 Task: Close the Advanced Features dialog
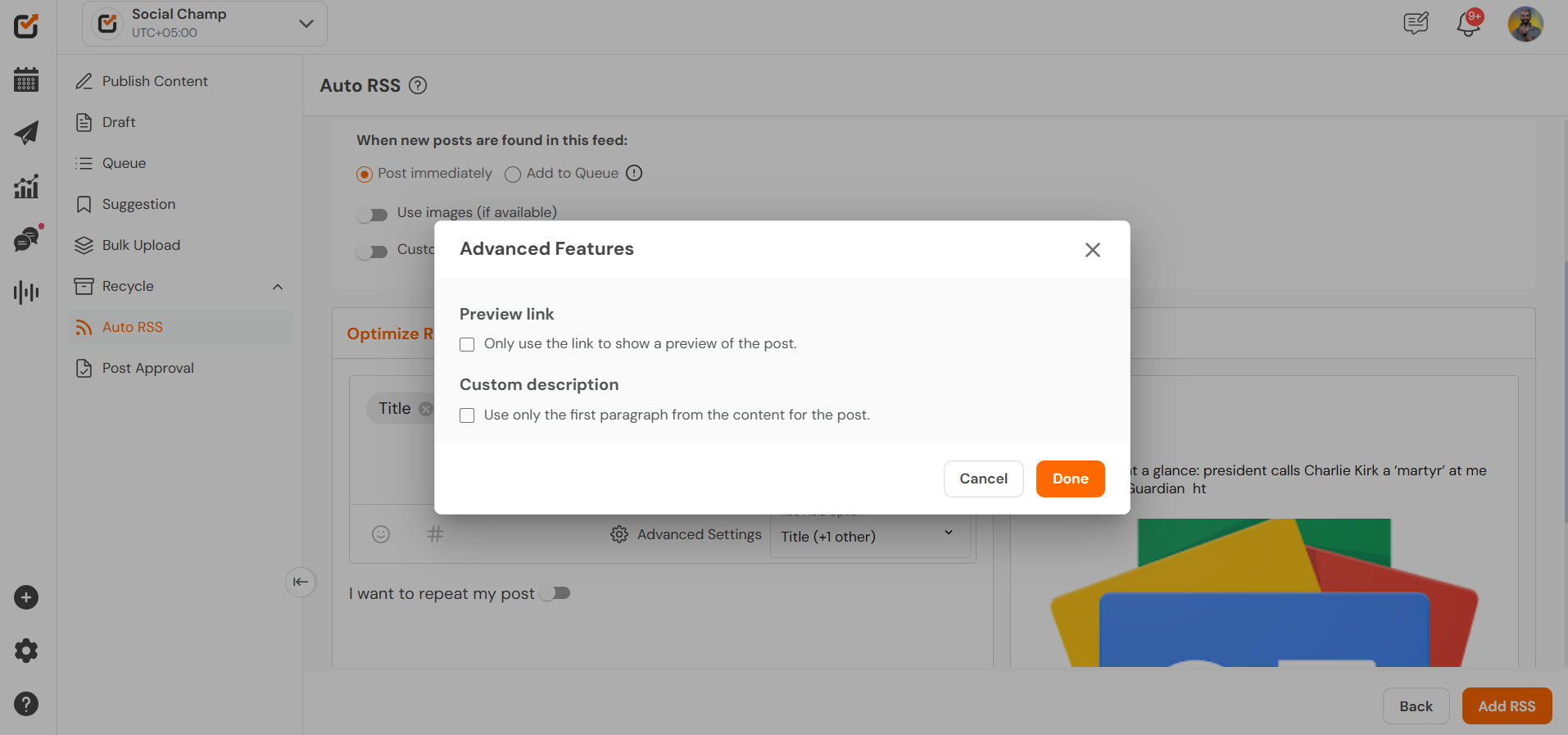coord(1092,250)
